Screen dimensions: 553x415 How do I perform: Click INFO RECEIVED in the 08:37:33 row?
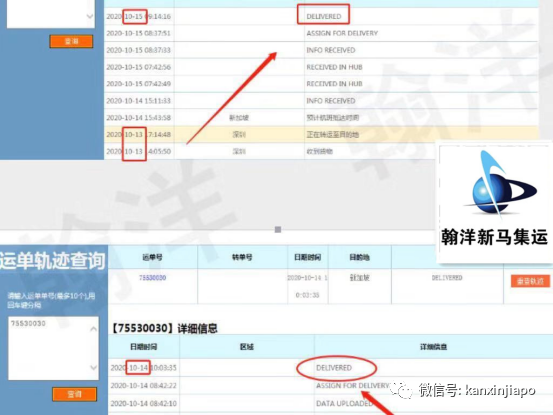click(331, 50)
